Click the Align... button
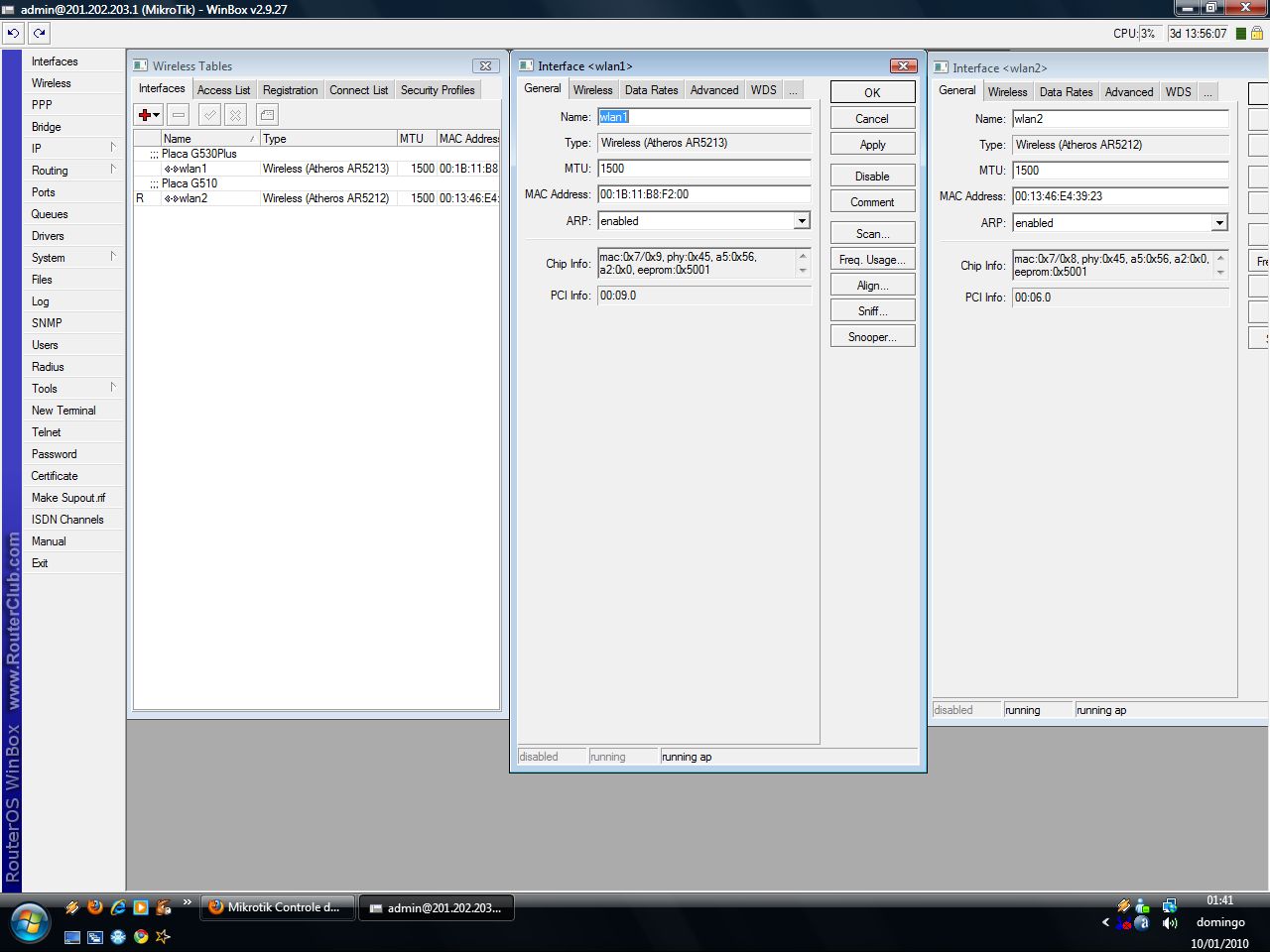This screenshot has height=952, width=1270. pyautogui.click(x=872, y=286)
